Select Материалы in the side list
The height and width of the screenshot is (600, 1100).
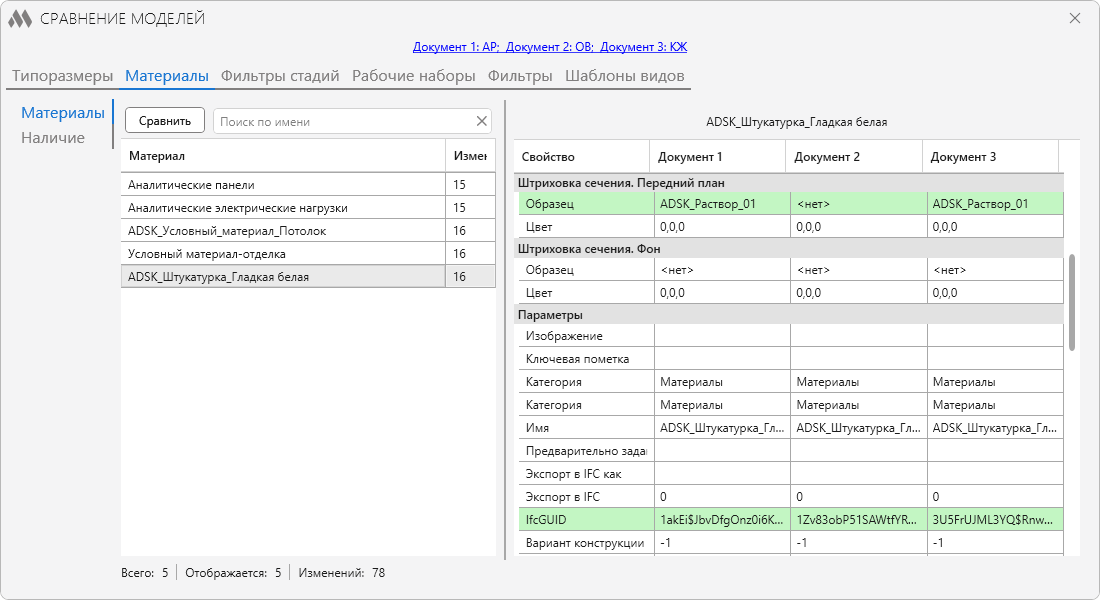pos(62,112)
